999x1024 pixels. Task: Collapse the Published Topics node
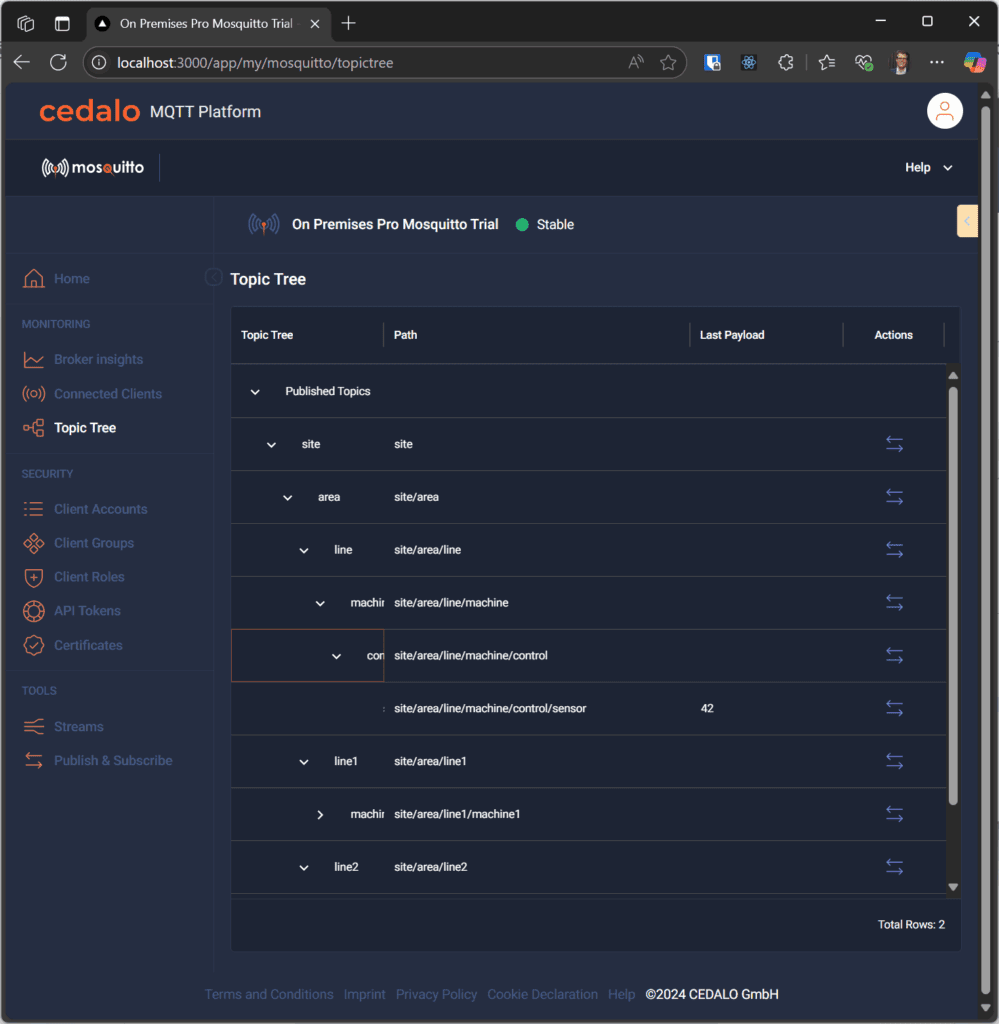click(254, 391)
